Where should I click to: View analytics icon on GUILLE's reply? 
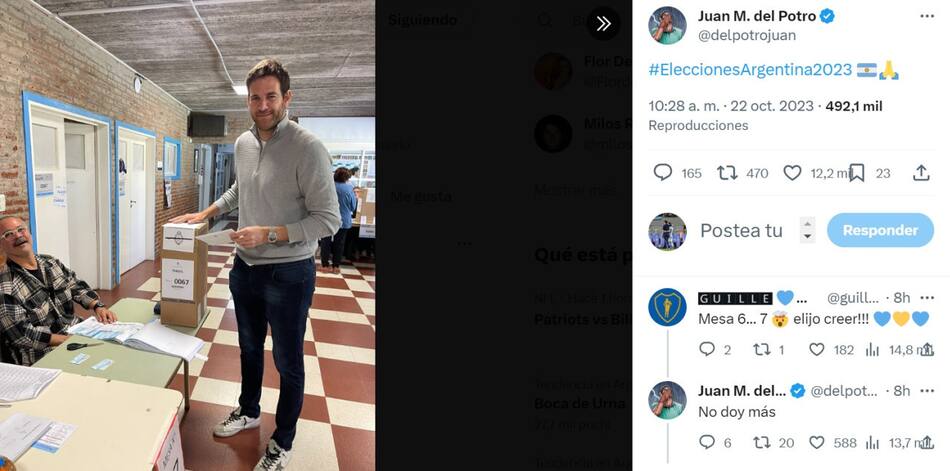(872, 349)
